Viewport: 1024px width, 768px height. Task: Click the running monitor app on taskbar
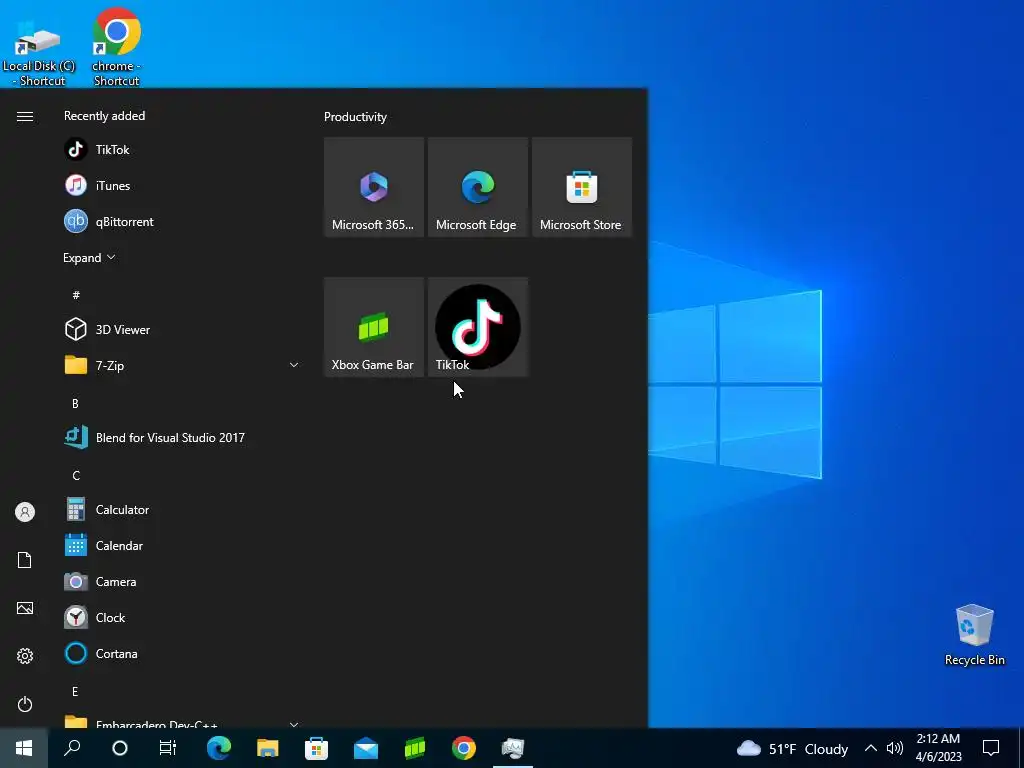(513, 748)
